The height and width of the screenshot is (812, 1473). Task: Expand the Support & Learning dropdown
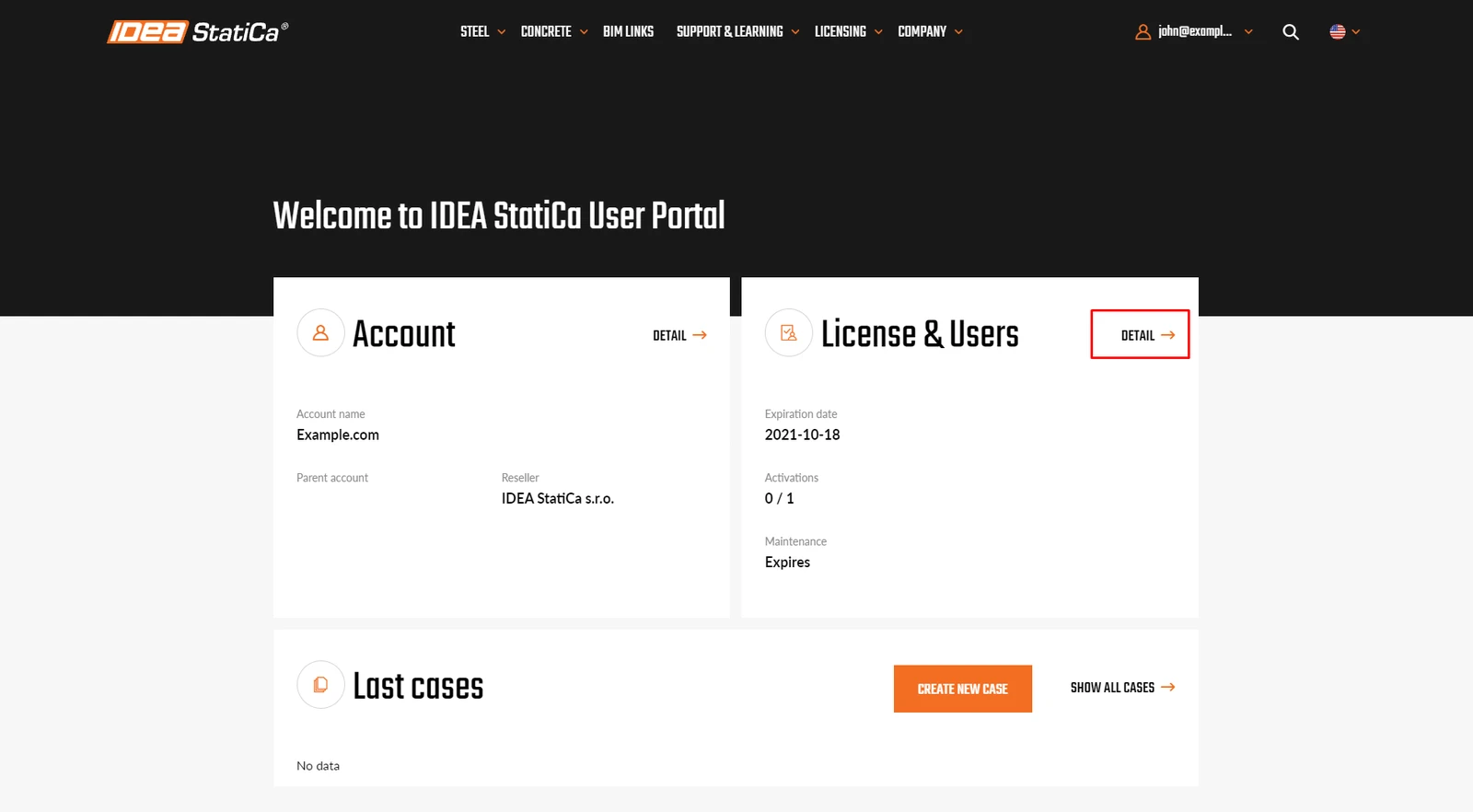pyautogui.click(x=737, y=32)
